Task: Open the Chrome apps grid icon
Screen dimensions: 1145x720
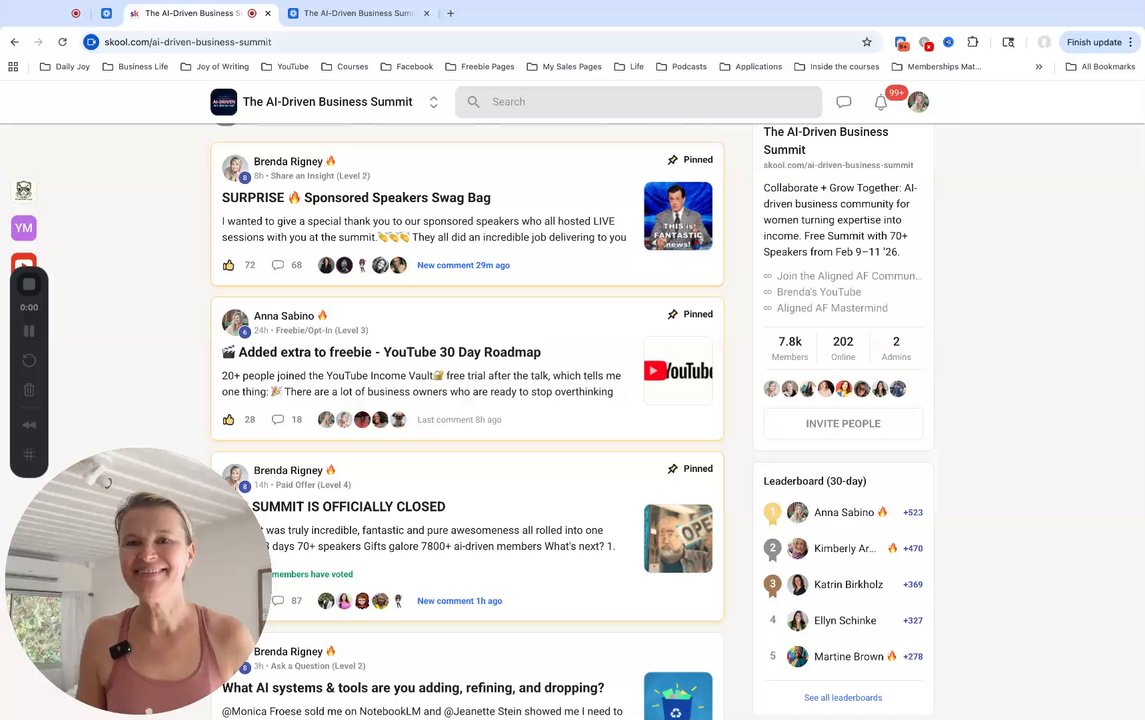Action: click(x=13, y=66)
